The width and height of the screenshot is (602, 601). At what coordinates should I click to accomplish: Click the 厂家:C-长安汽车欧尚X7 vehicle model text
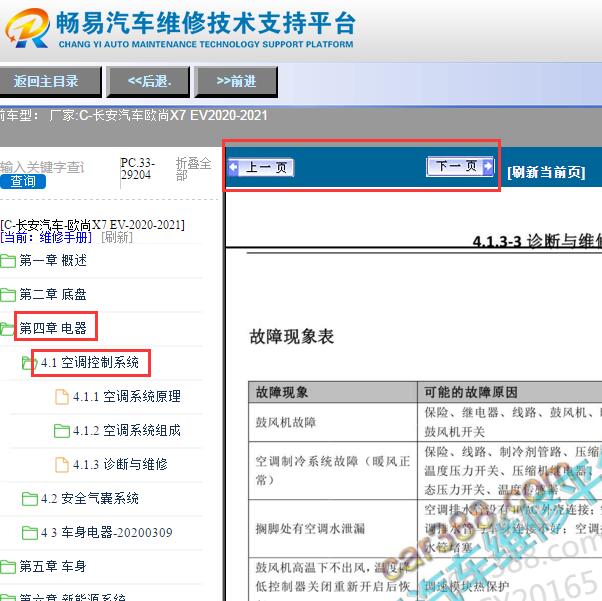[158, 115]
